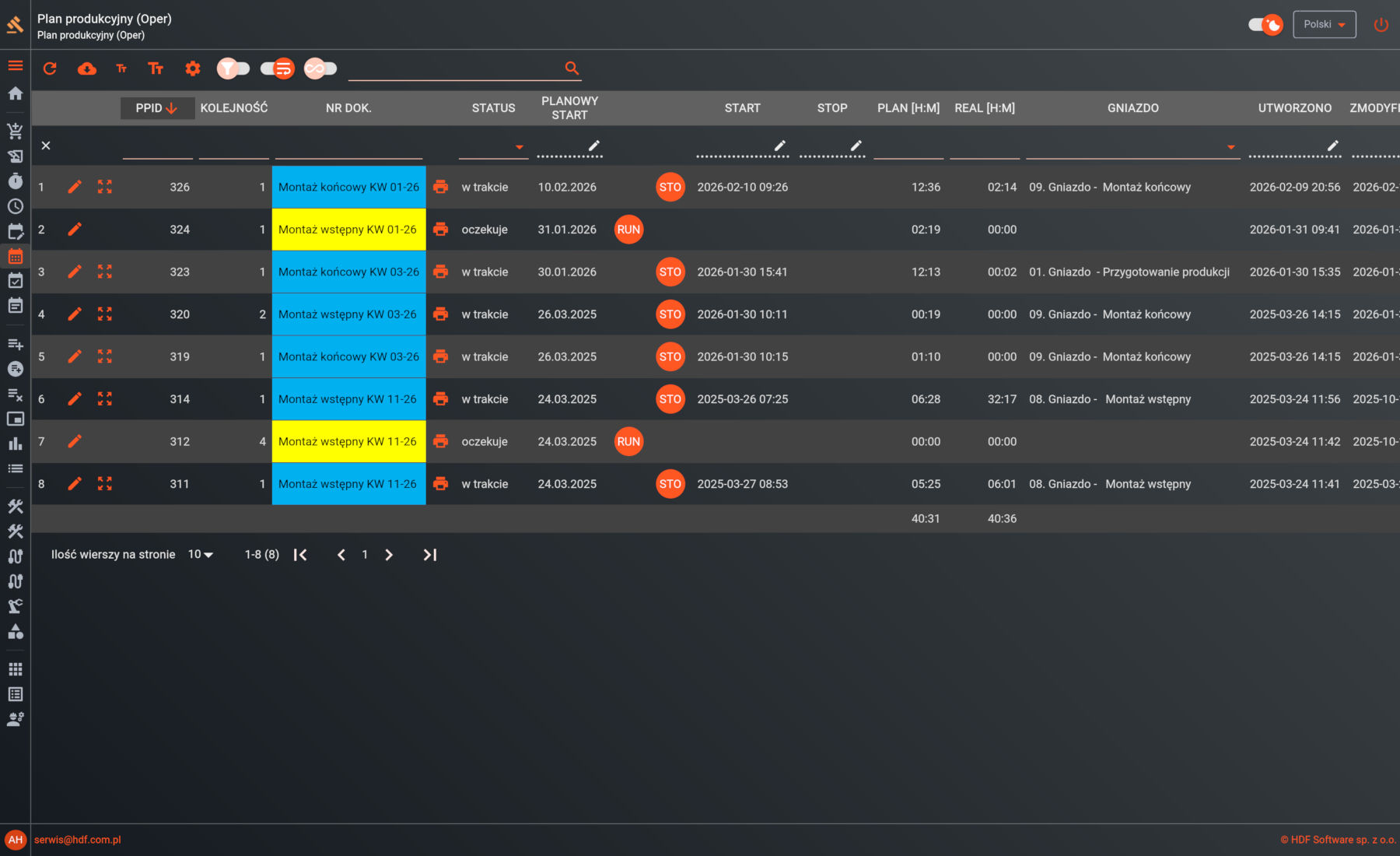Toggle the filter switch in toolbar
This screenshot has height=856, width=1400.
pos(233,68)
